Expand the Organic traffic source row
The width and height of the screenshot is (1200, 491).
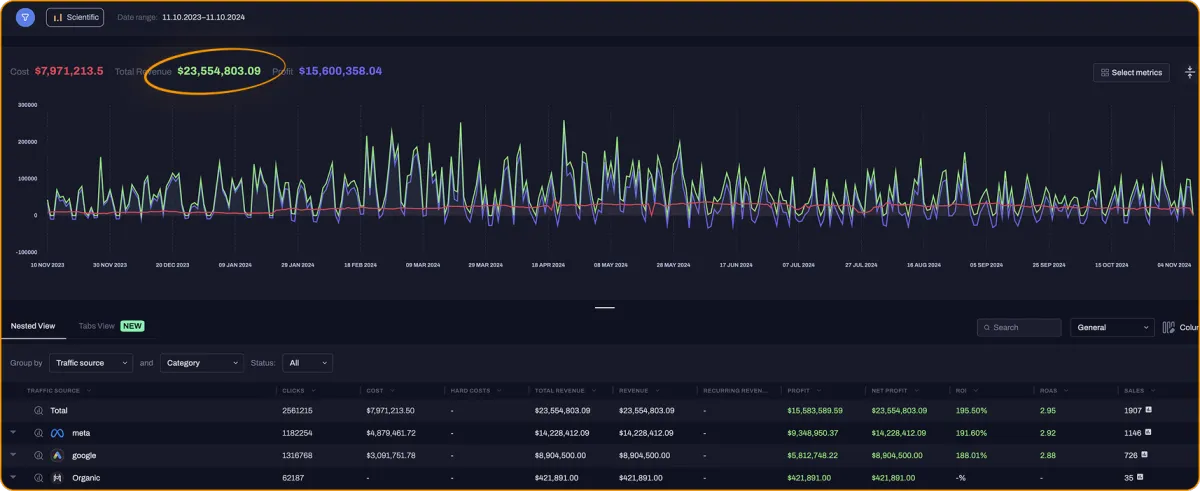pyautogui.click(x=14, y=477)
